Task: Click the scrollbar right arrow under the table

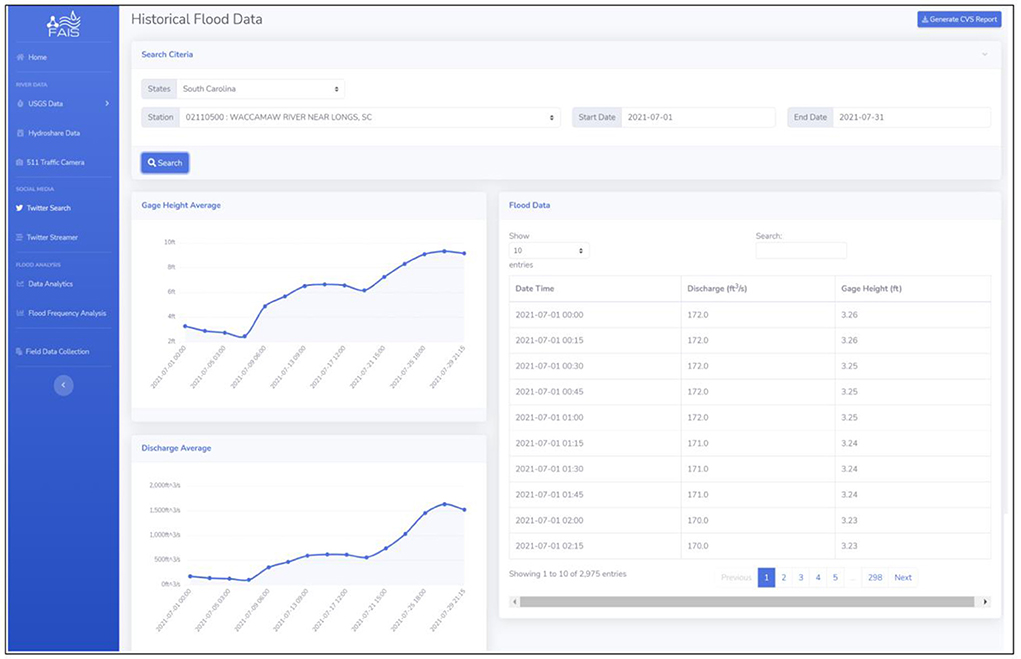Action: coord(985,602)
